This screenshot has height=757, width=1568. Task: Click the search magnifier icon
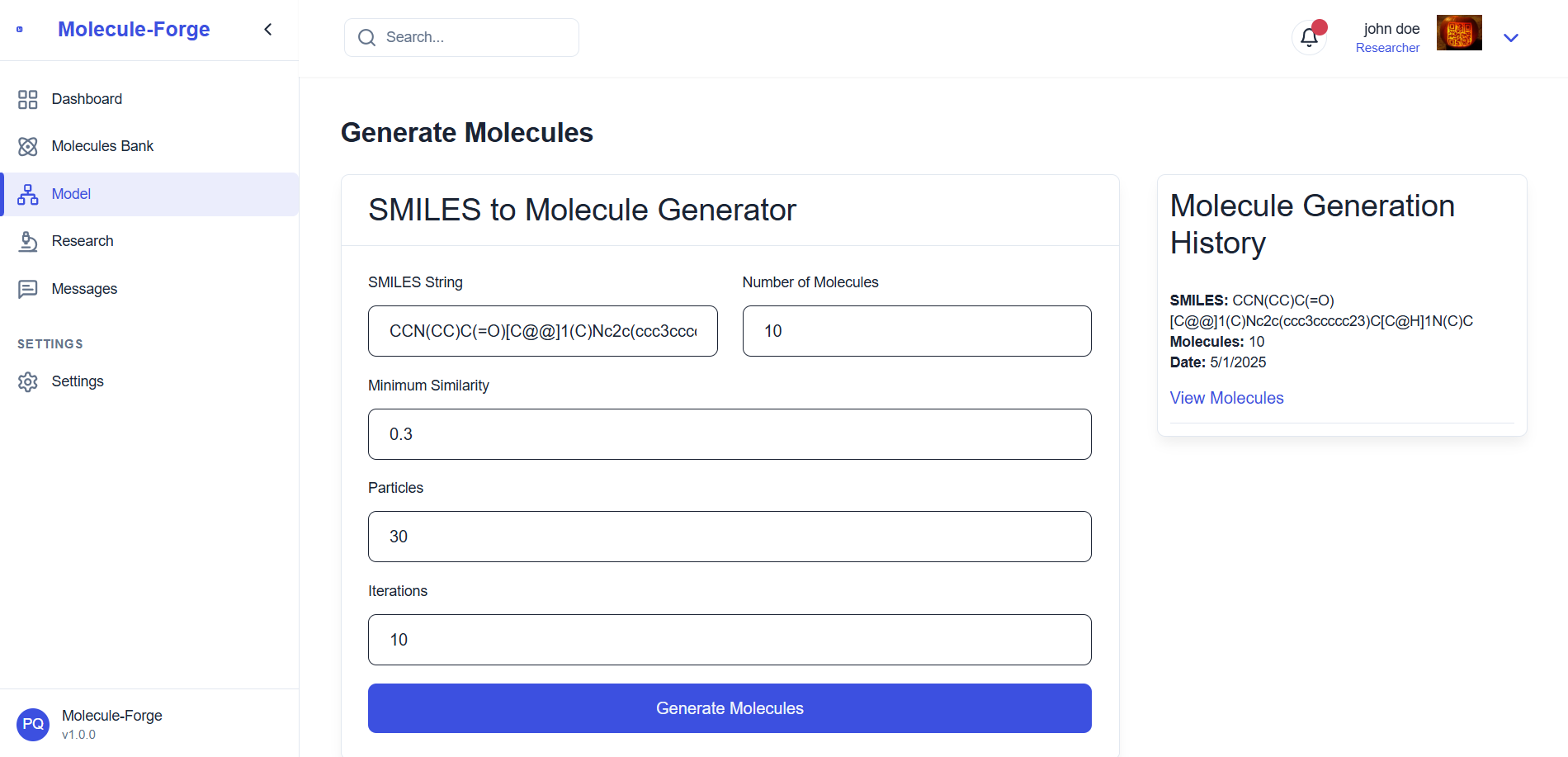[x=366, y=38]
